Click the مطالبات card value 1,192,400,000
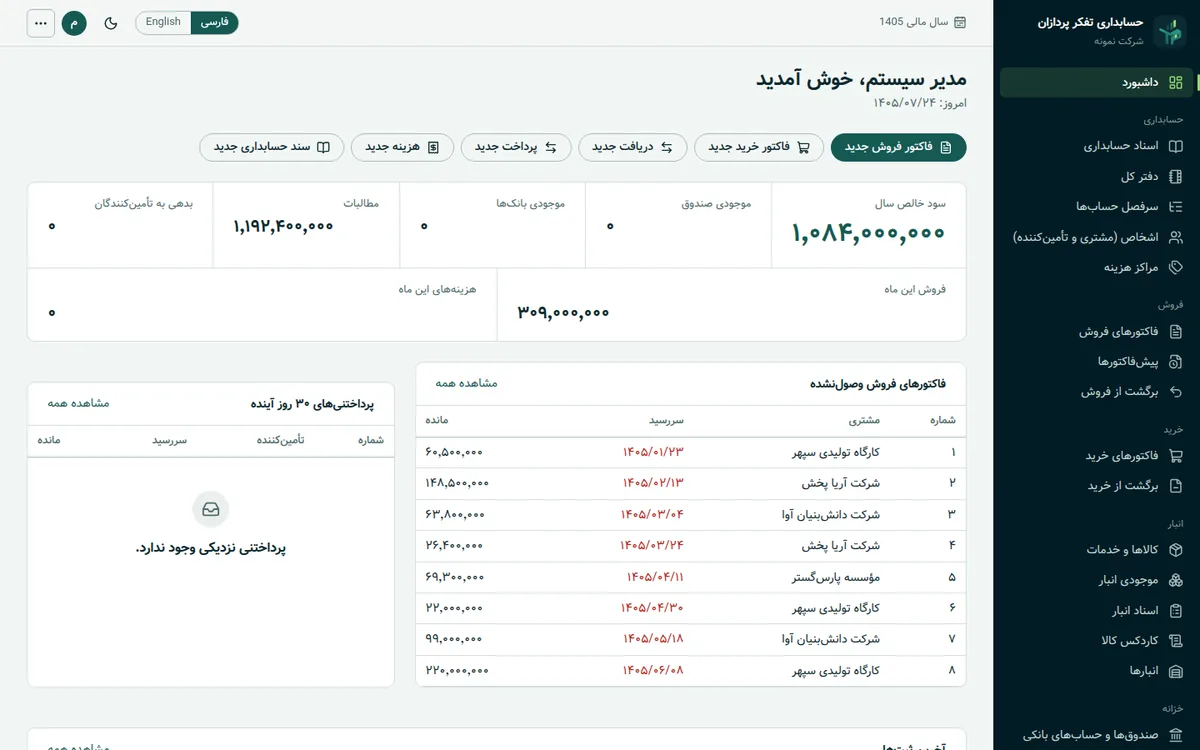 click(x=283, y=226)
